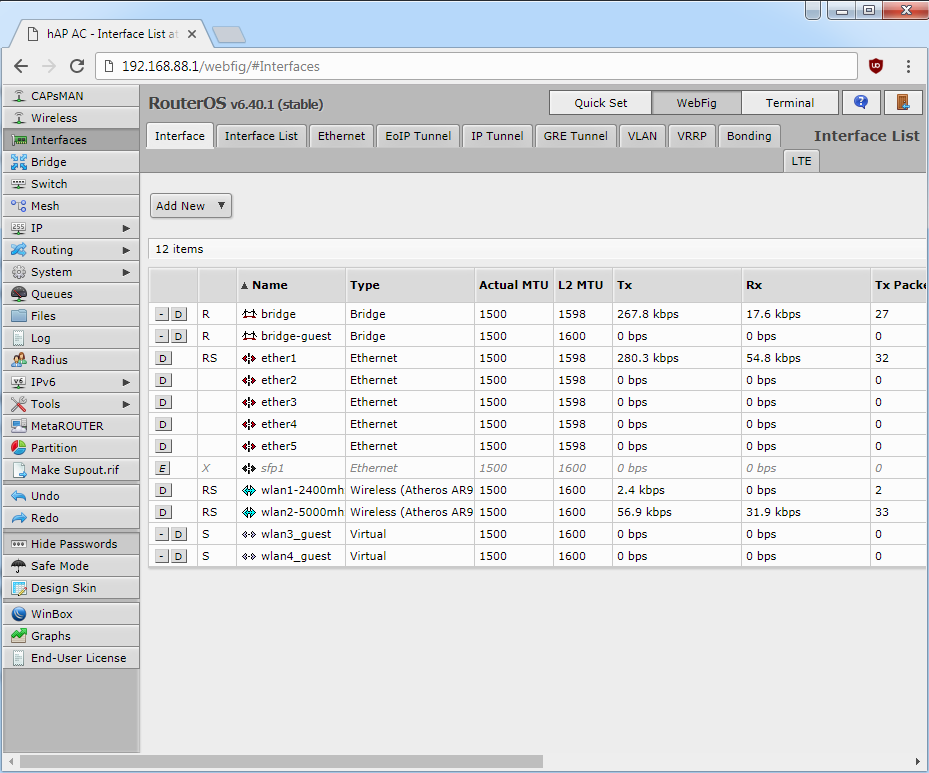Open the Bonding tab

[x=749, y=136]
